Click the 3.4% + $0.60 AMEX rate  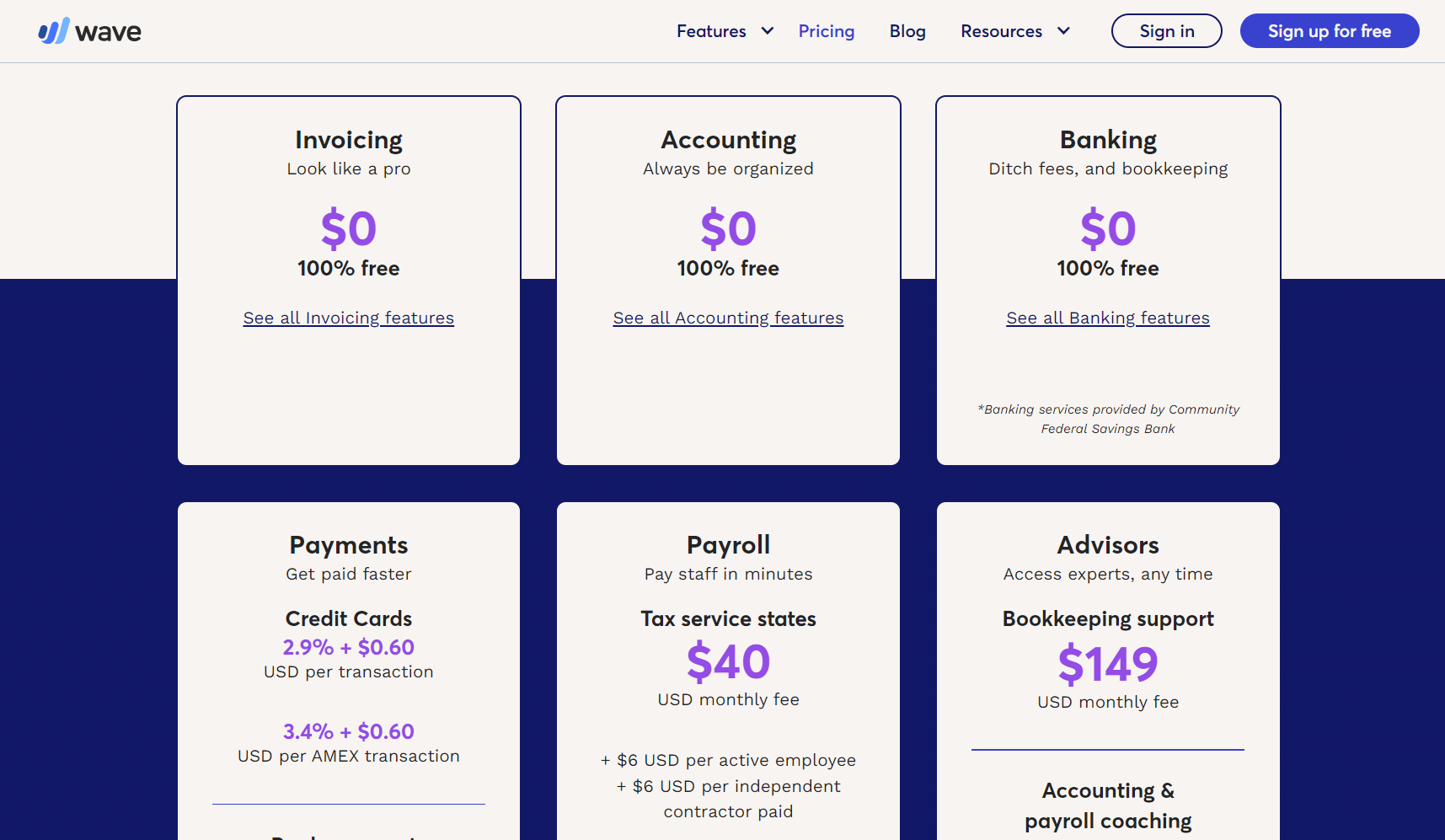[x=349, y=731]
